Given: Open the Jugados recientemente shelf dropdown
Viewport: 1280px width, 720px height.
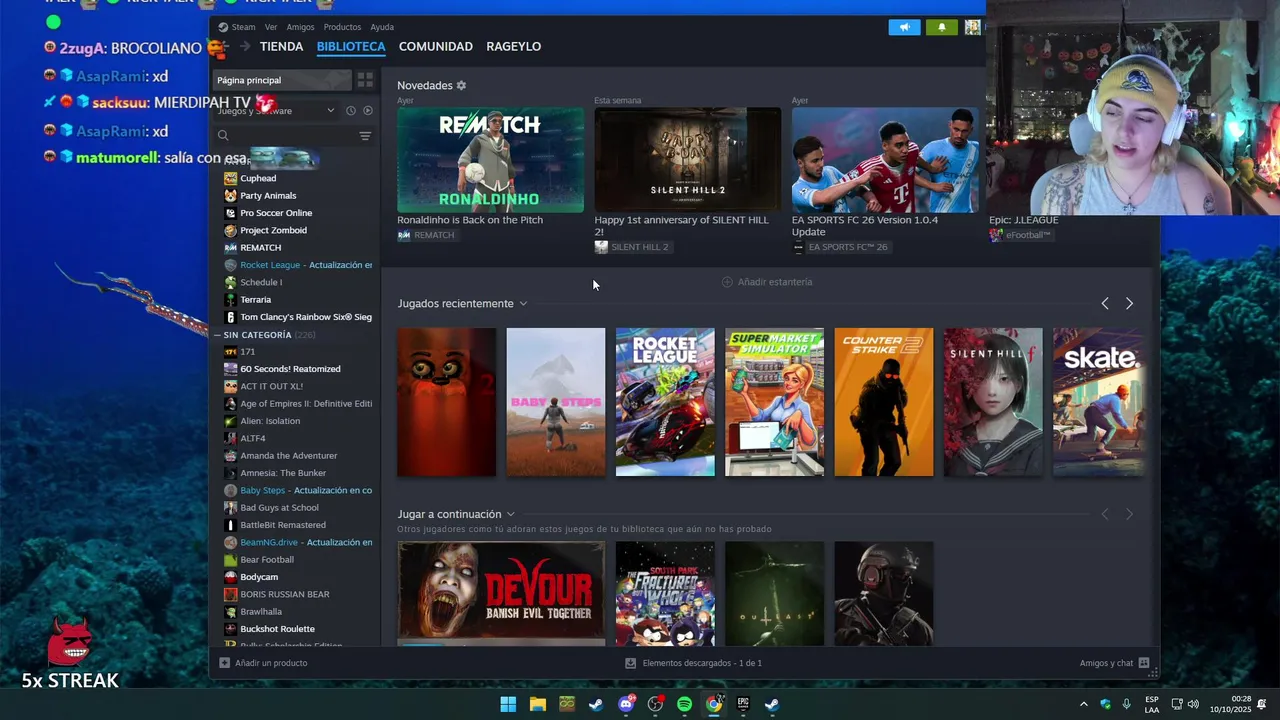Looking at the screenshot, I should [x=523, y=303].
